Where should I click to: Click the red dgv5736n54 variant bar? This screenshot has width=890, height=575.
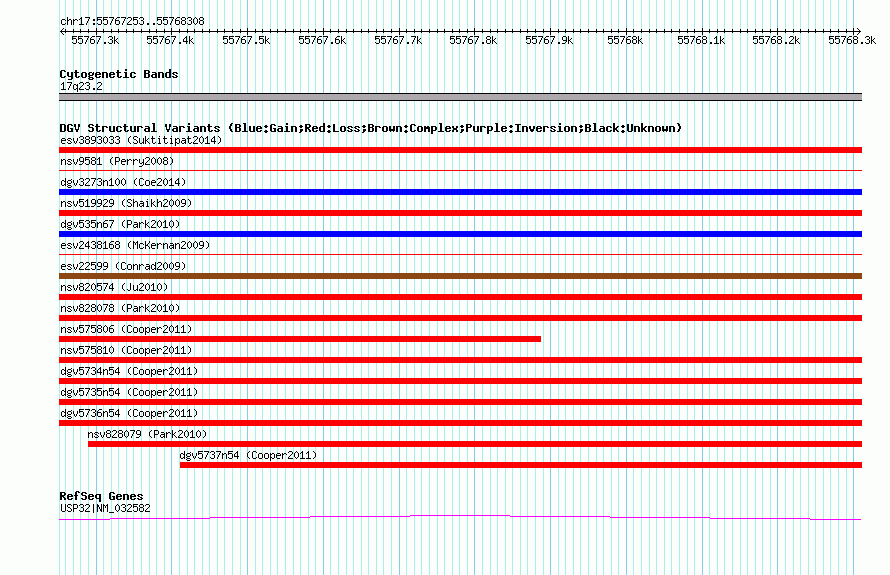[460, 423]
